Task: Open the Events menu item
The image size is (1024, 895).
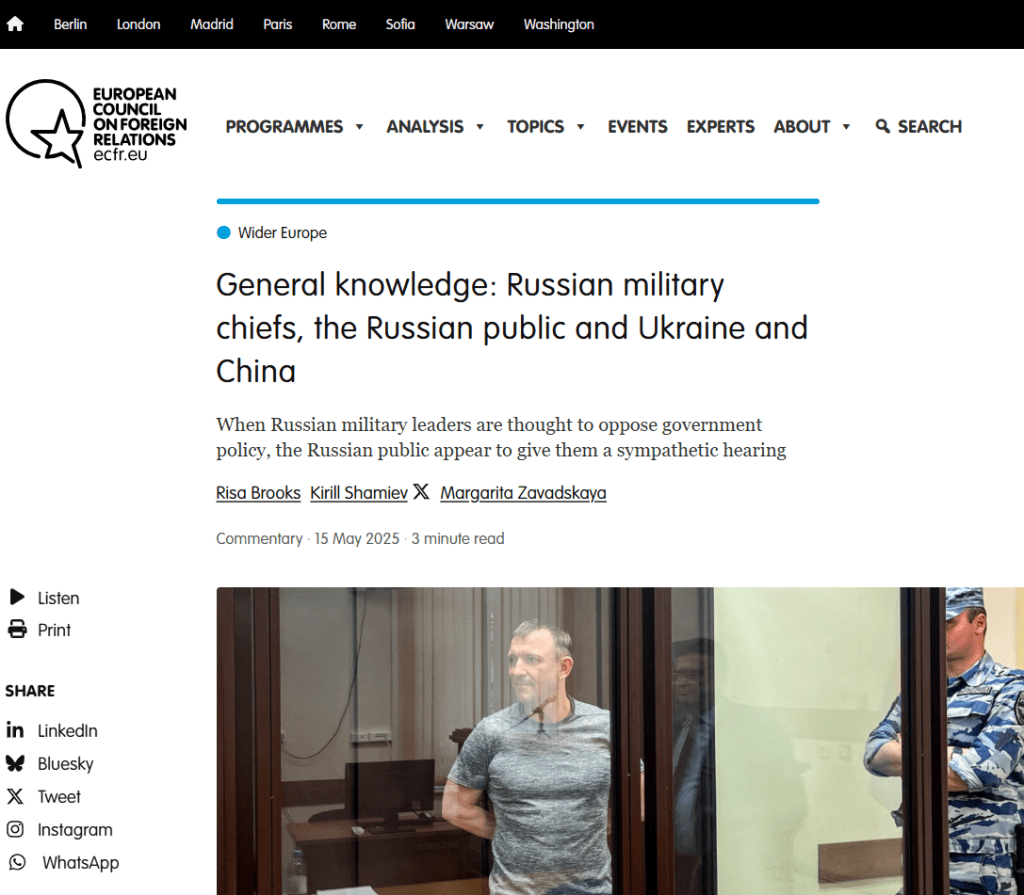Action: (637, 127)
